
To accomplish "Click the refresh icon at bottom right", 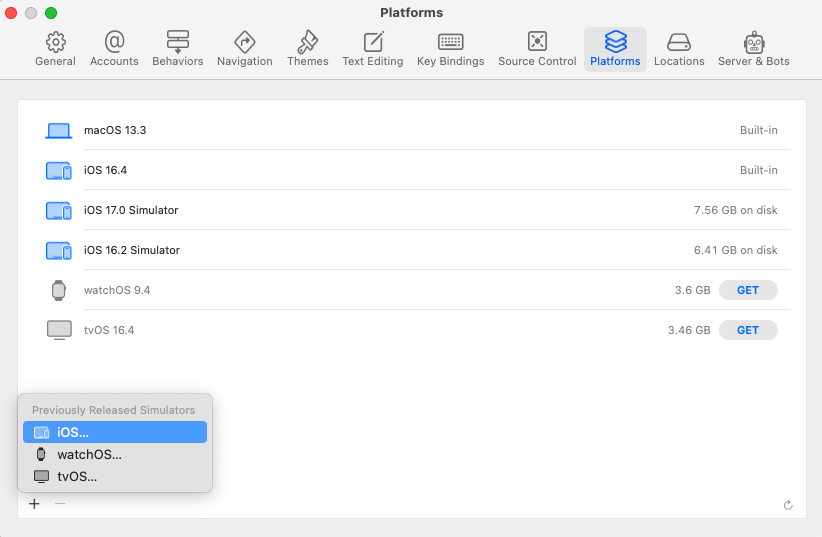I will [x=788, y=505].
